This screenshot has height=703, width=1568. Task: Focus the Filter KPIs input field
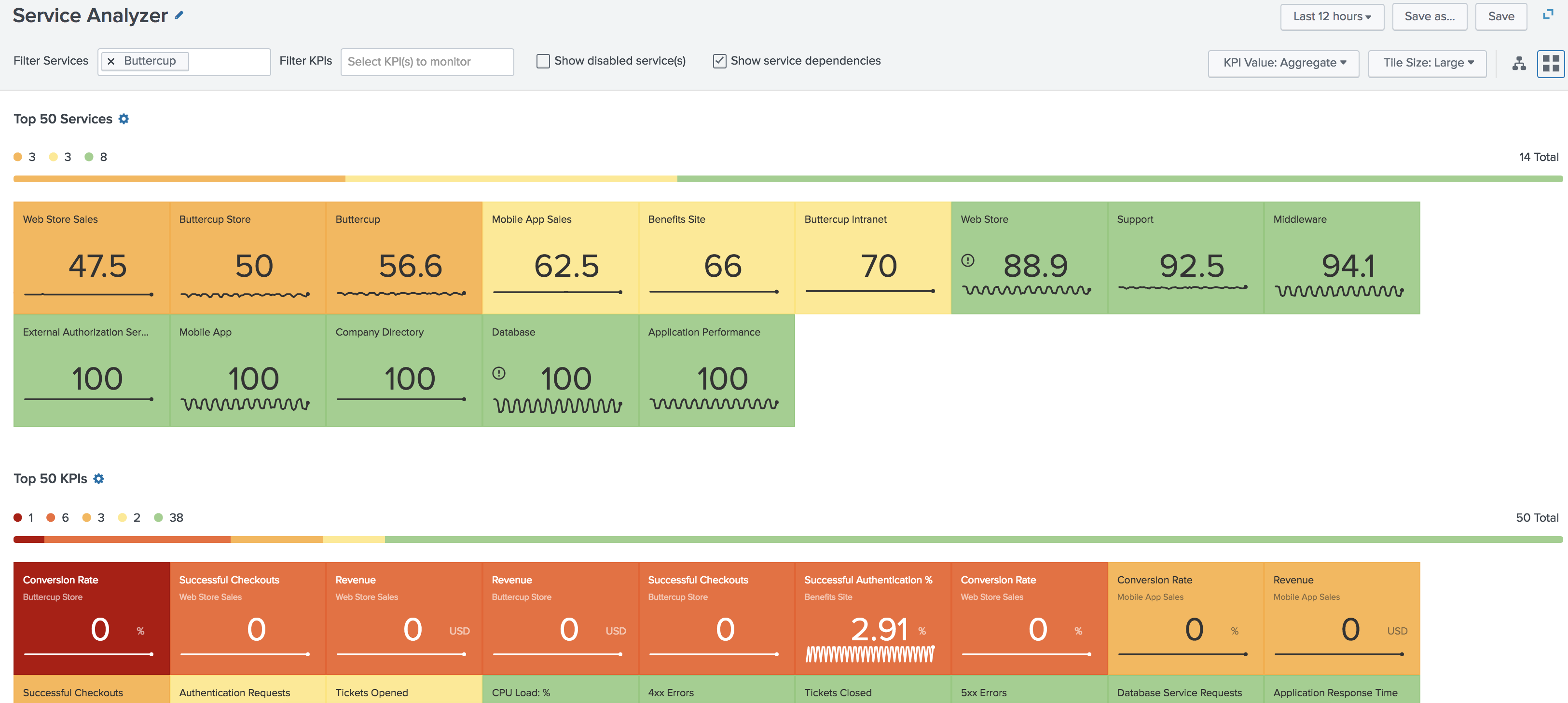(x=427, y=62)
